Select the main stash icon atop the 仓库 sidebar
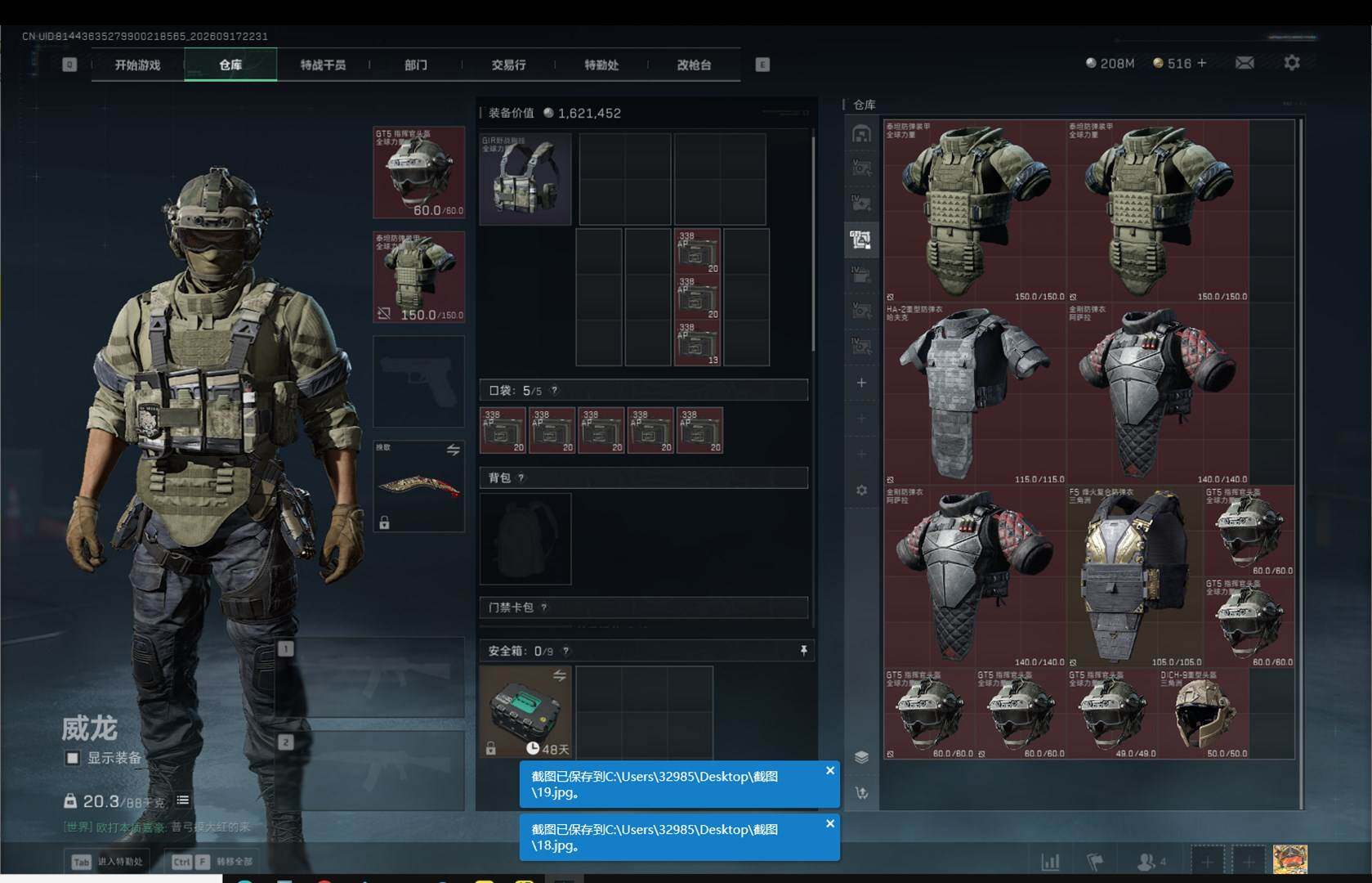Viewport: 1372px width, 883px height. tap(861, 133)
